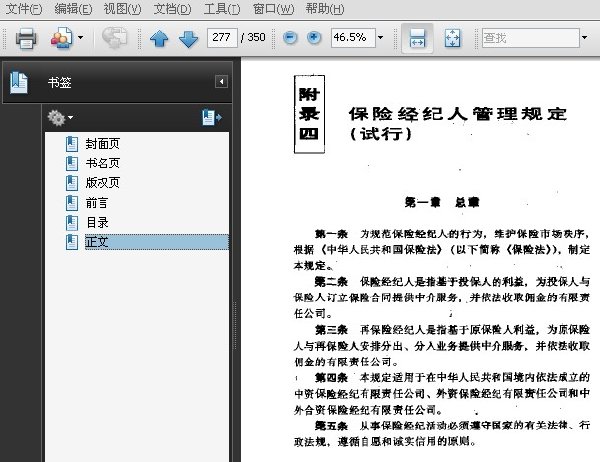600x462 pixels.
Task: Expand the find box options arrow
Action: click(x=584, y=38)
